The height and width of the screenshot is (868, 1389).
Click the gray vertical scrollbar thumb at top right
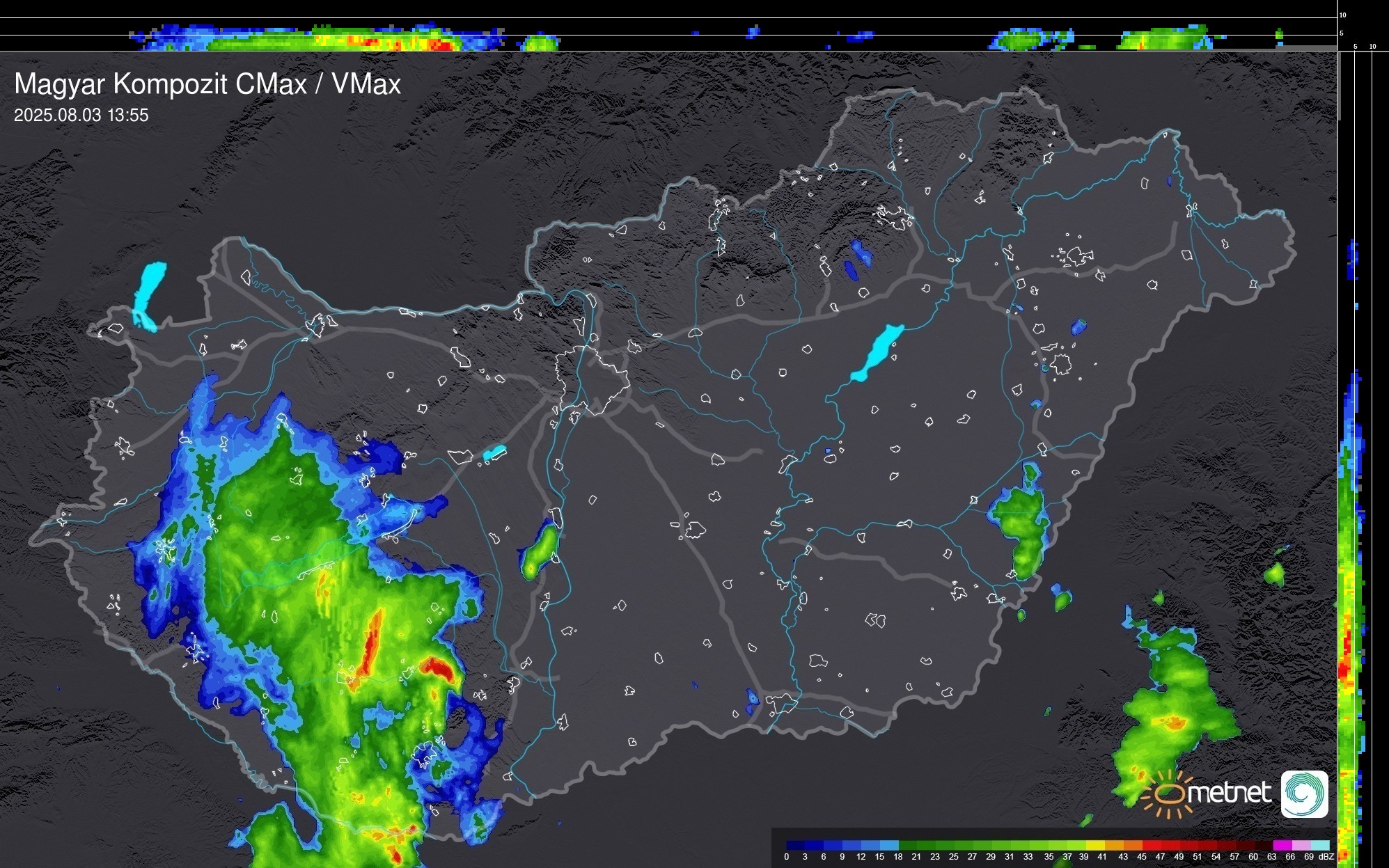point(1338,87)
